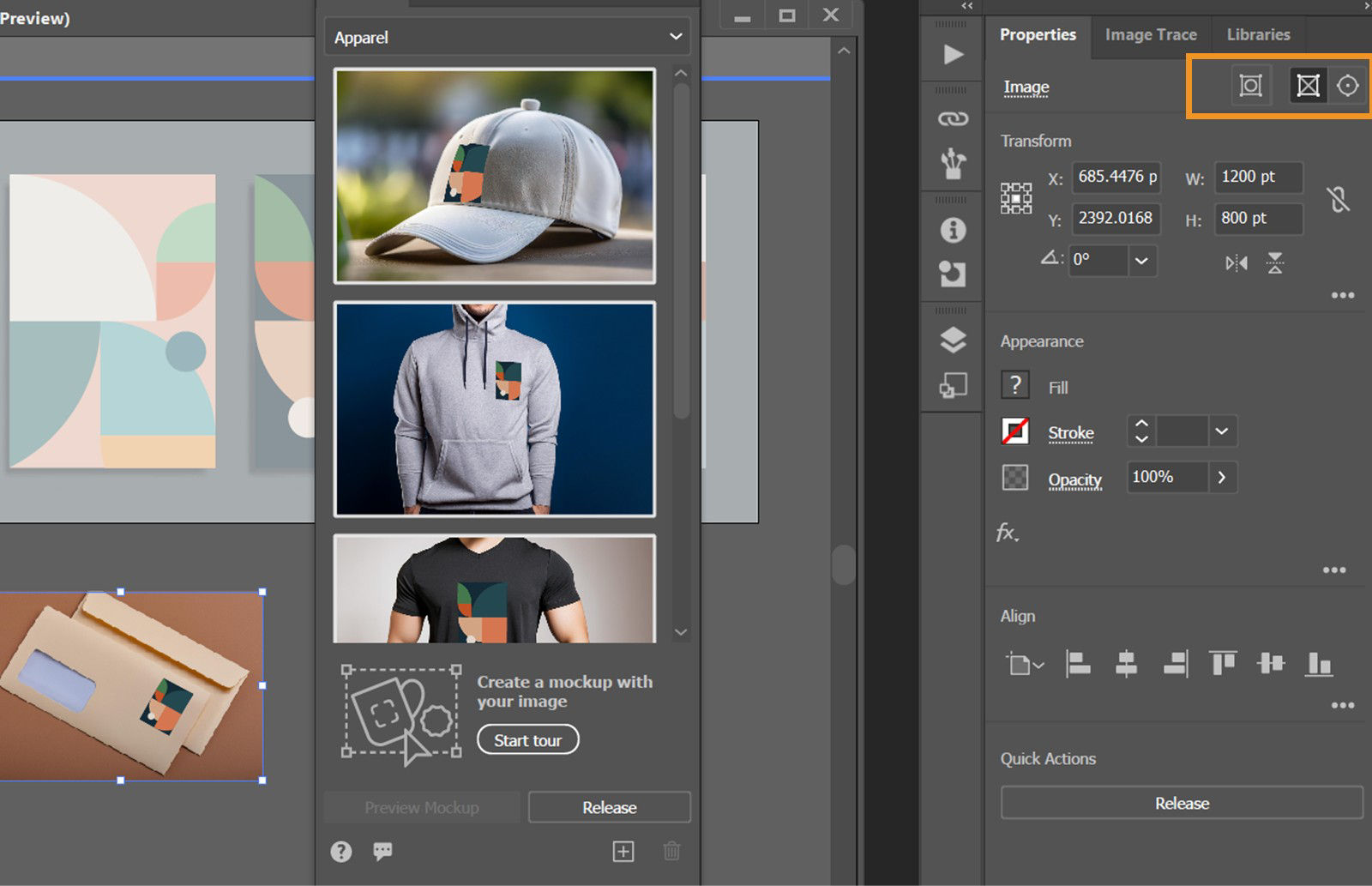Screen dimensions: 1372x886
Task: Click the Align Horizontal Center icon
Action: click(x=1126, y=664)
